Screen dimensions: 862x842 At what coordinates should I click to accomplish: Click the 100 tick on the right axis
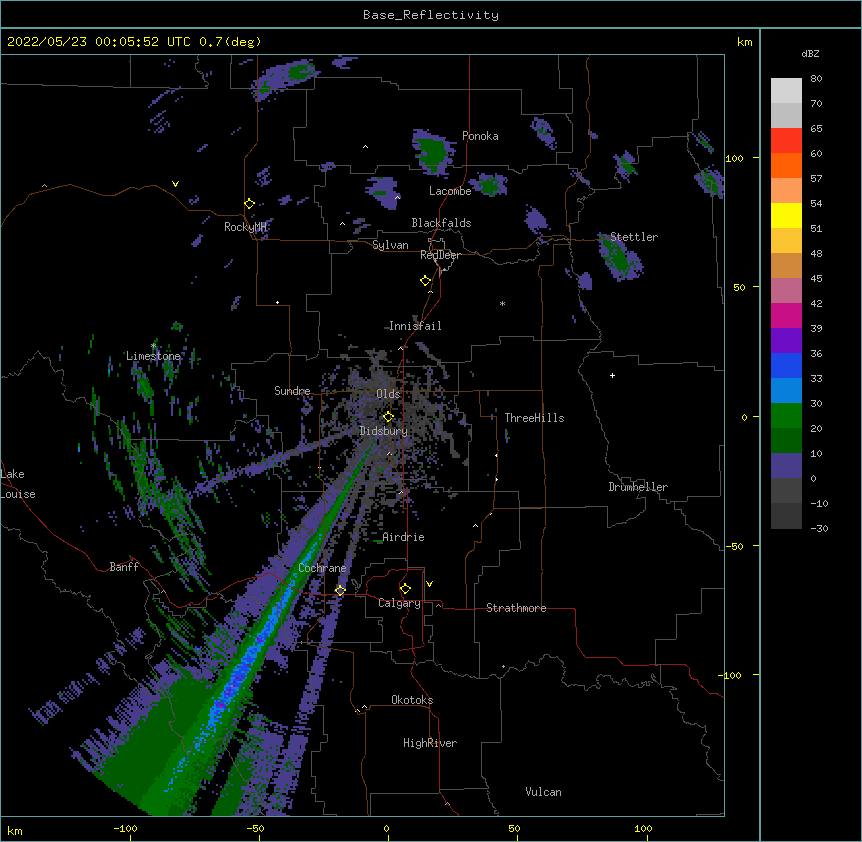click(734, 158)
